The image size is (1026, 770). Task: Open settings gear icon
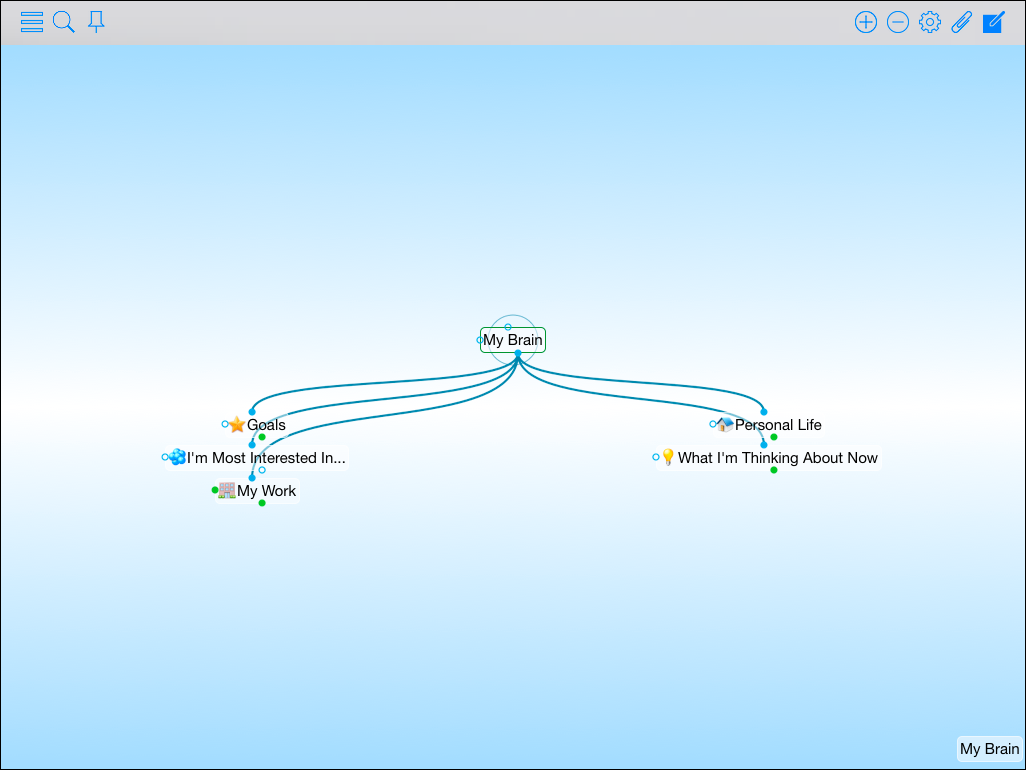click(x=930, y=22)
